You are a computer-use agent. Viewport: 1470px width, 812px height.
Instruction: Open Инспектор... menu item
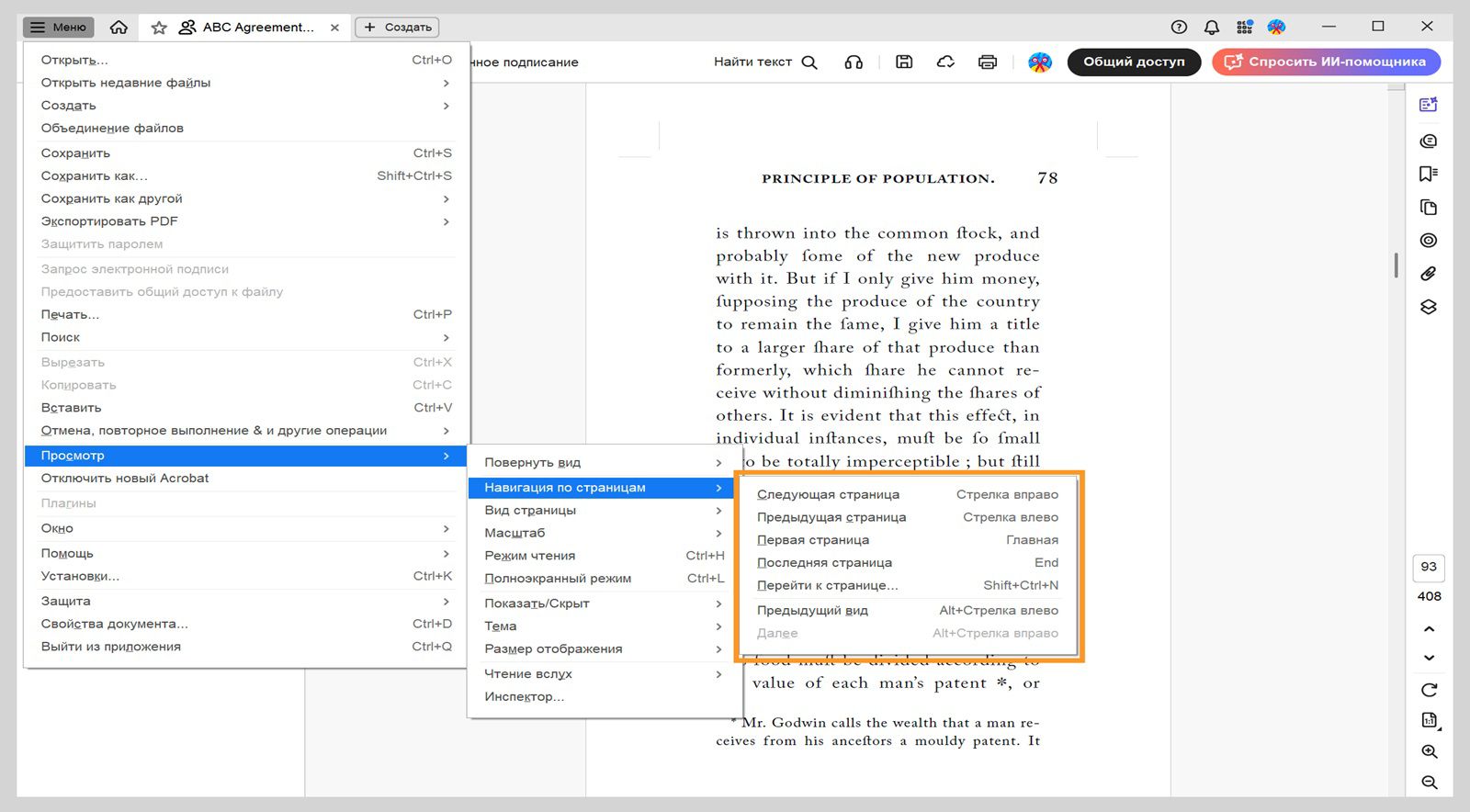coord(604,697)
